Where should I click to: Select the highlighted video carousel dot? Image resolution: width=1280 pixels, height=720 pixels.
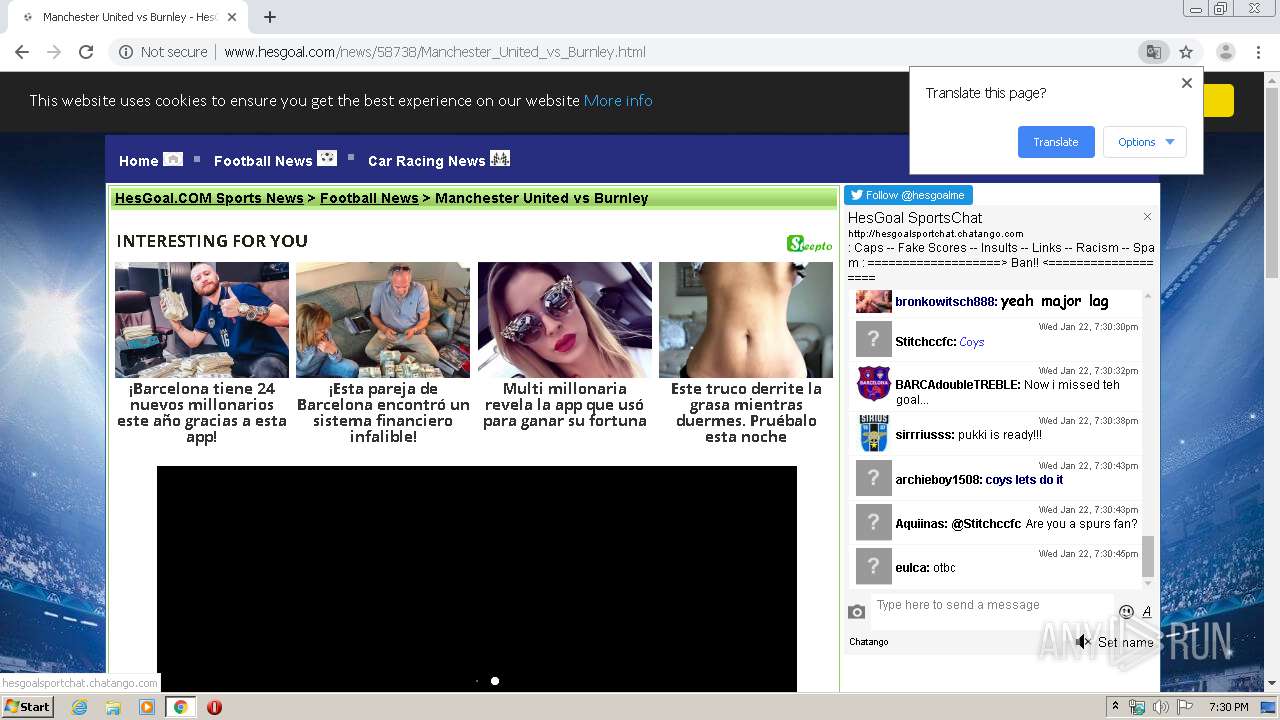pos(495,681)
